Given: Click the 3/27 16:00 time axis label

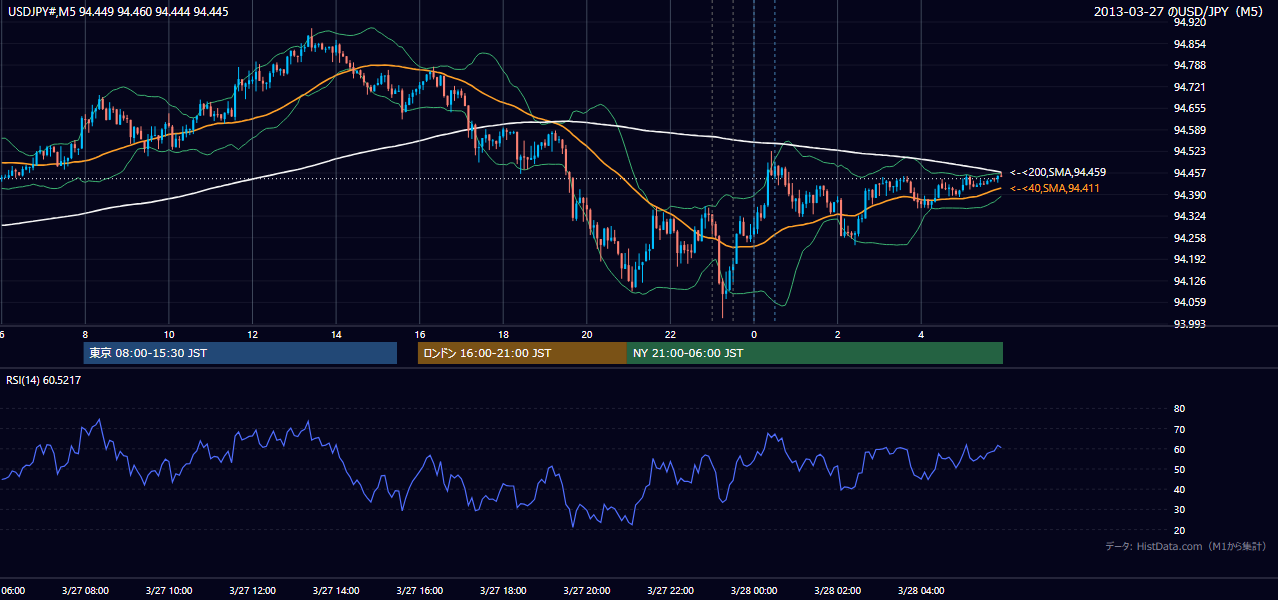Looking at the screenshot, I should (x=420, y=590).
